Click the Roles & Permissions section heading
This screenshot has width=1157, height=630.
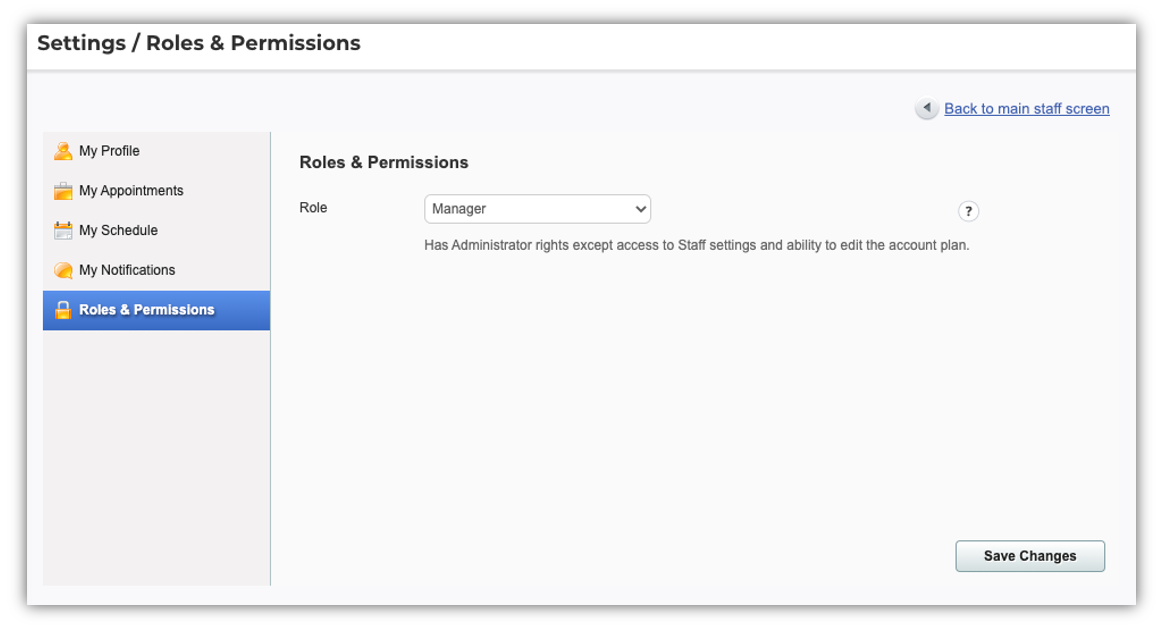point(384,162)
